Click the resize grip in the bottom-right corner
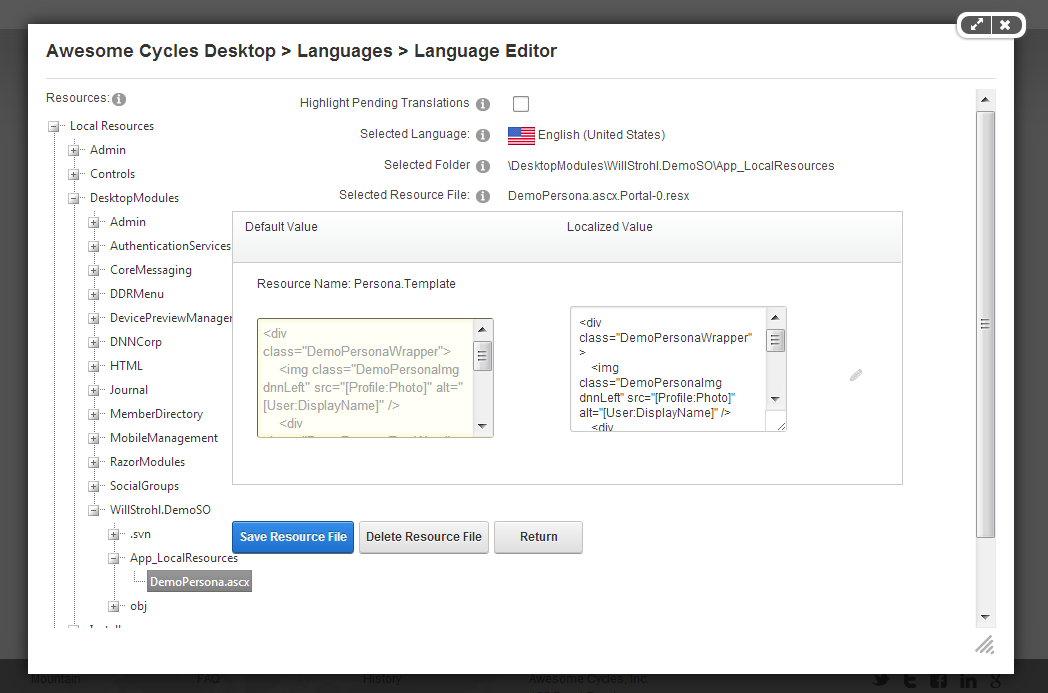 click(x=984, y=645)
